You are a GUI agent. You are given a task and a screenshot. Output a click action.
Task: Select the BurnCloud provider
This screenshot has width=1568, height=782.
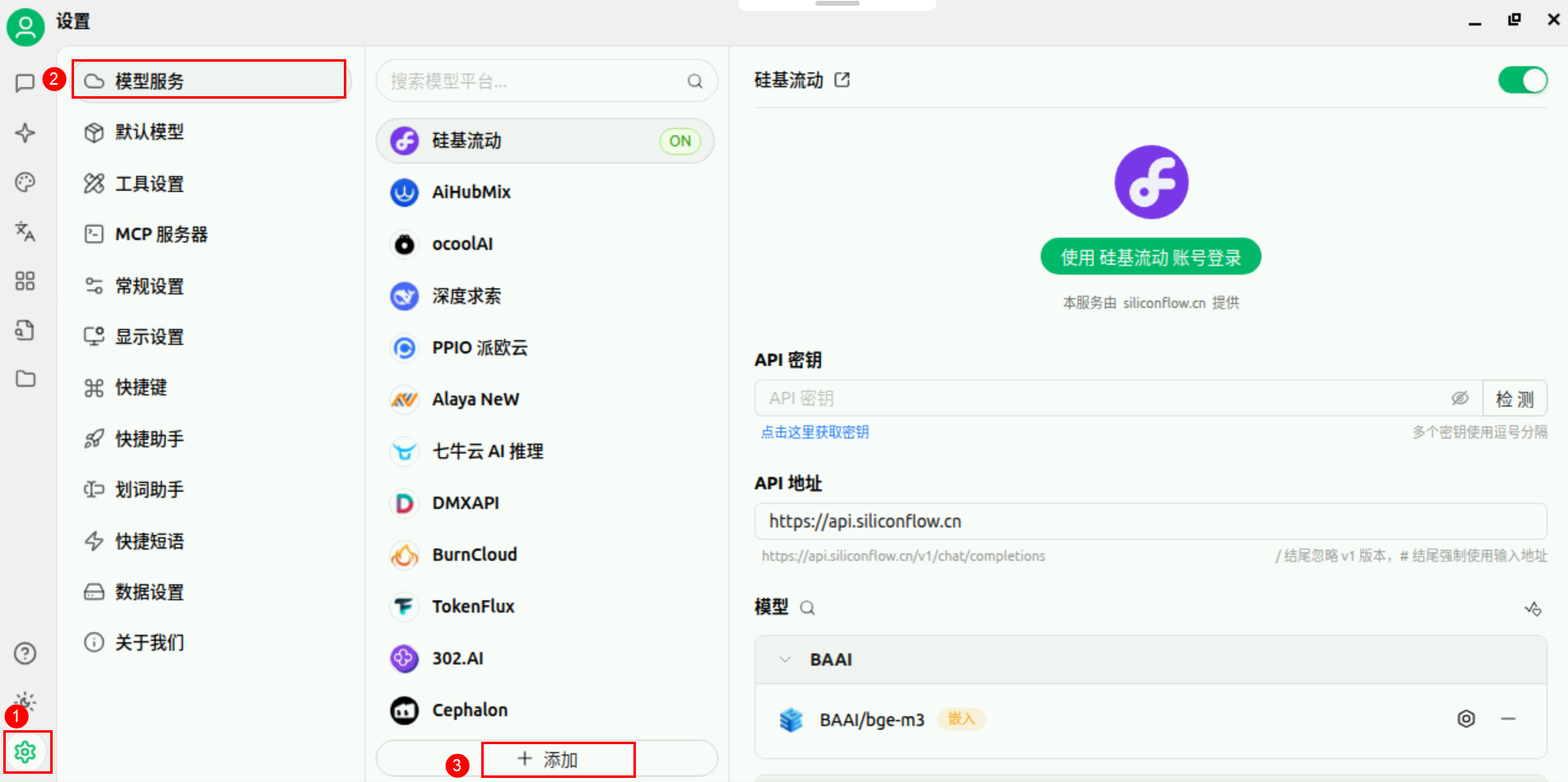pos(545,555)
